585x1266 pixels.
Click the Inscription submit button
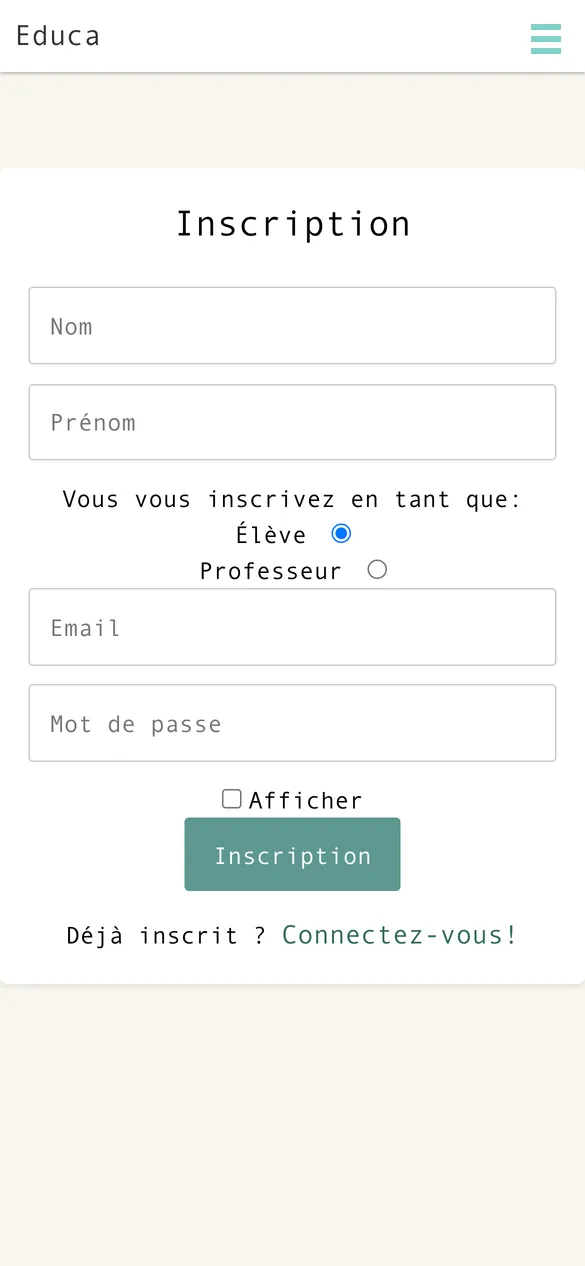coord(292,854)
